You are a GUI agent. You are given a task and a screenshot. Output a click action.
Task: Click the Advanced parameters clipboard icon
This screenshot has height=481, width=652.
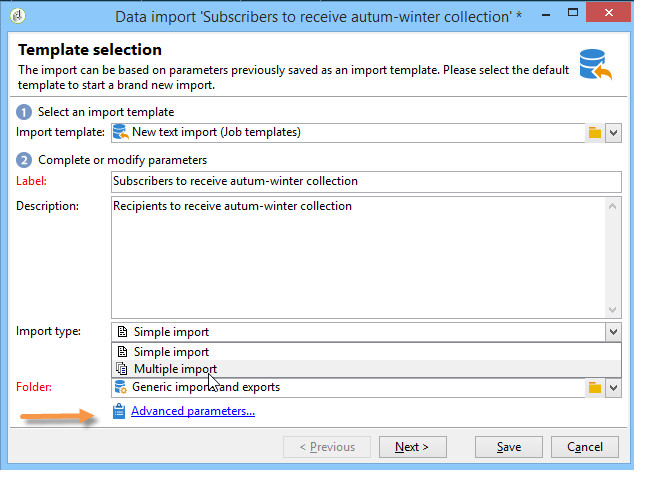119,411
